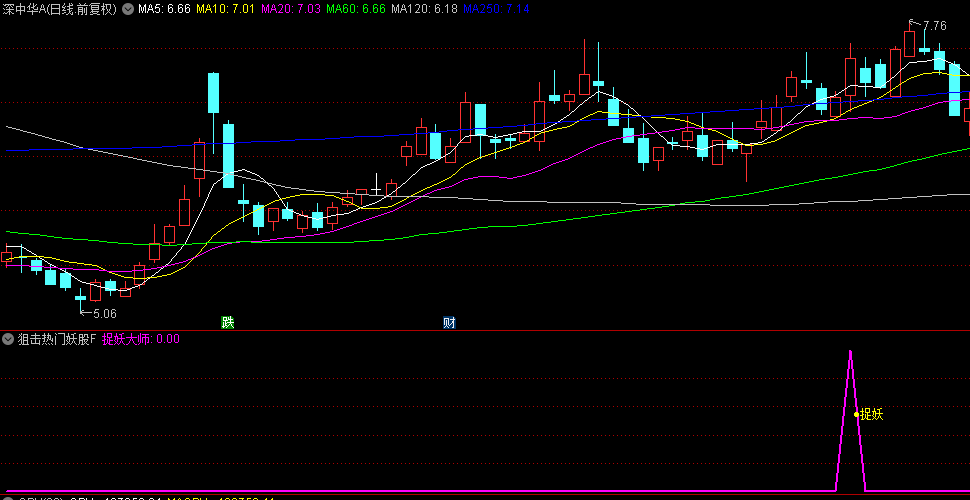Screen dimensions: 970x500
Task: Expand the dropdown beside 深中华A title
Action: pos(127,9)
